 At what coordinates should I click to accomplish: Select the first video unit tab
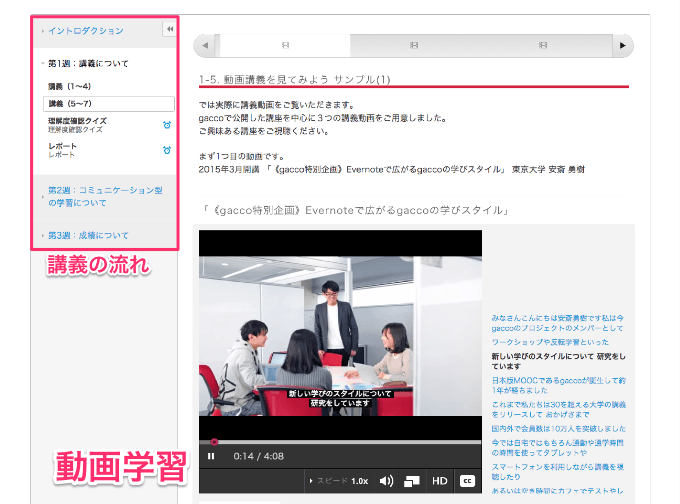[x=285, y=45]
